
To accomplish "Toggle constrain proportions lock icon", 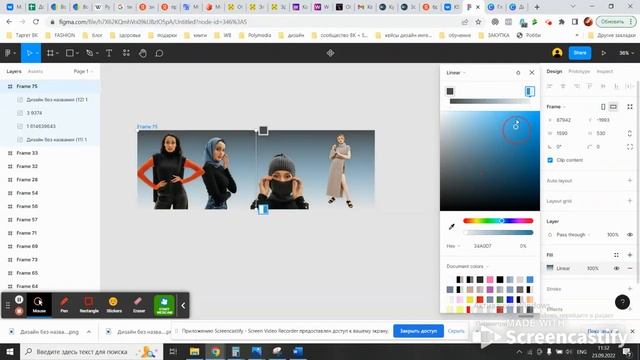I will click(x=630, y=133).
